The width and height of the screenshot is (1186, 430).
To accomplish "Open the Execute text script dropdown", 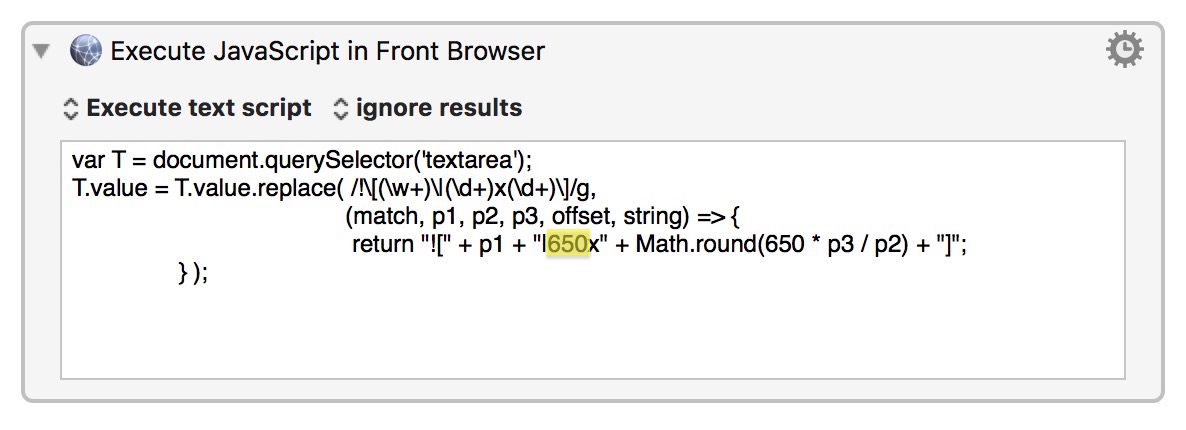I will [198, 107].
